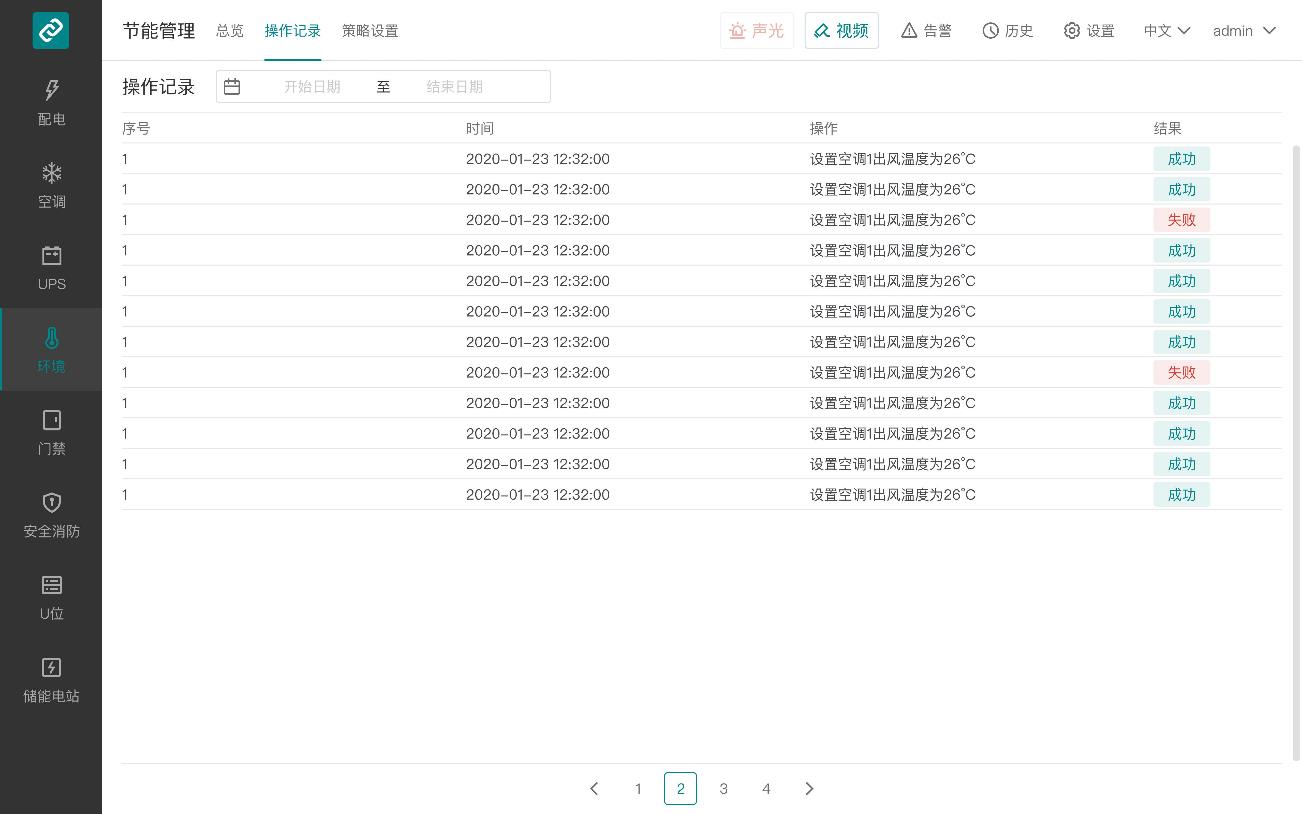Click the app logo in the sidebar

51,30
